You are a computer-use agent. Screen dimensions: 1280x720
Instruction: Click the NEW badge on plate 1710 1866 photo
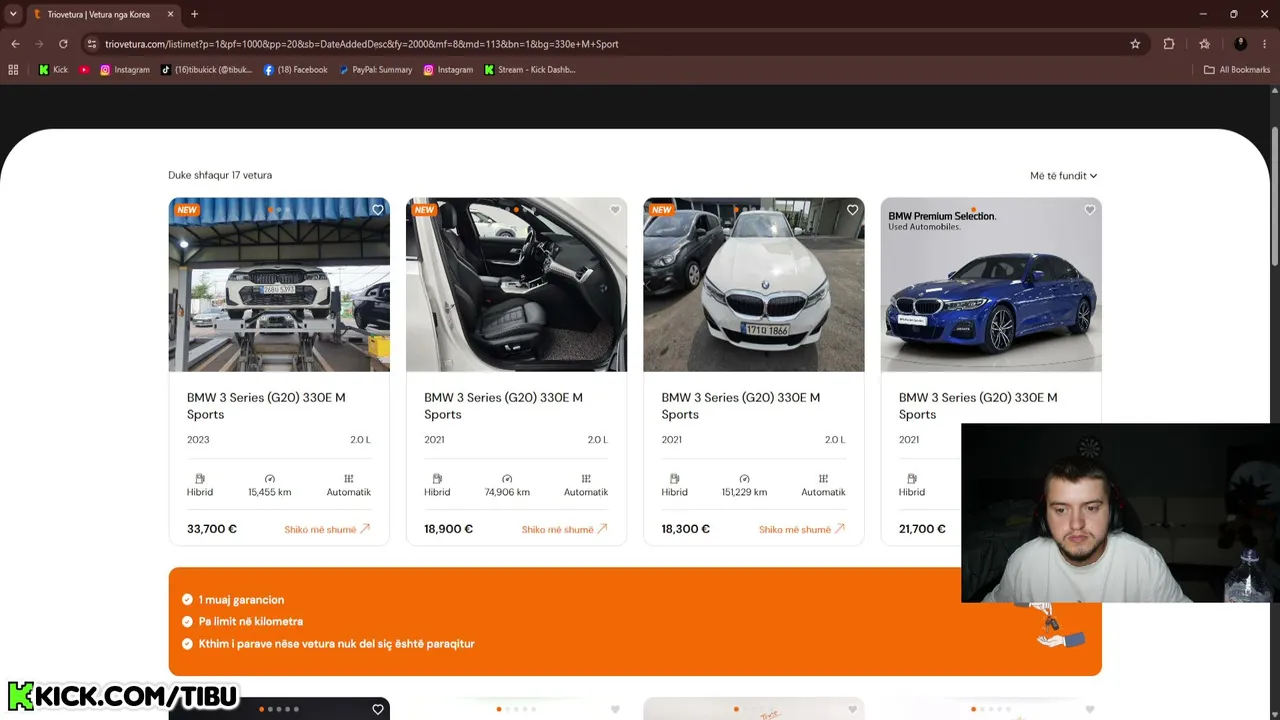click(661, 210)
